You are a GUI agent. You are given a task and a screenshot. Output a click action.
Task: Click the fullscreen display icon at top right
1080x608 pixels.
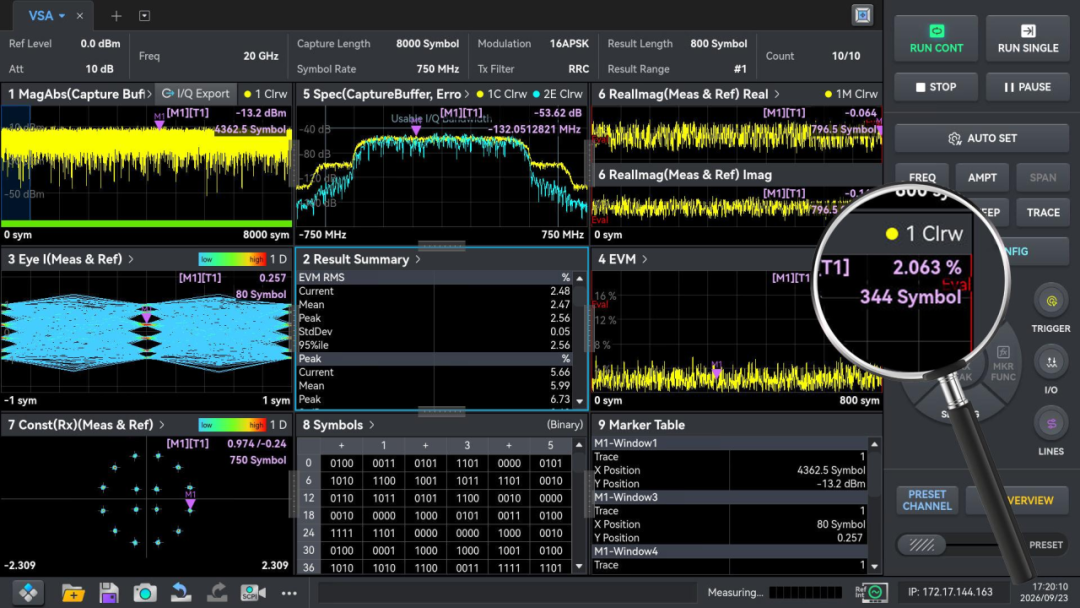[x=862, y=15]
